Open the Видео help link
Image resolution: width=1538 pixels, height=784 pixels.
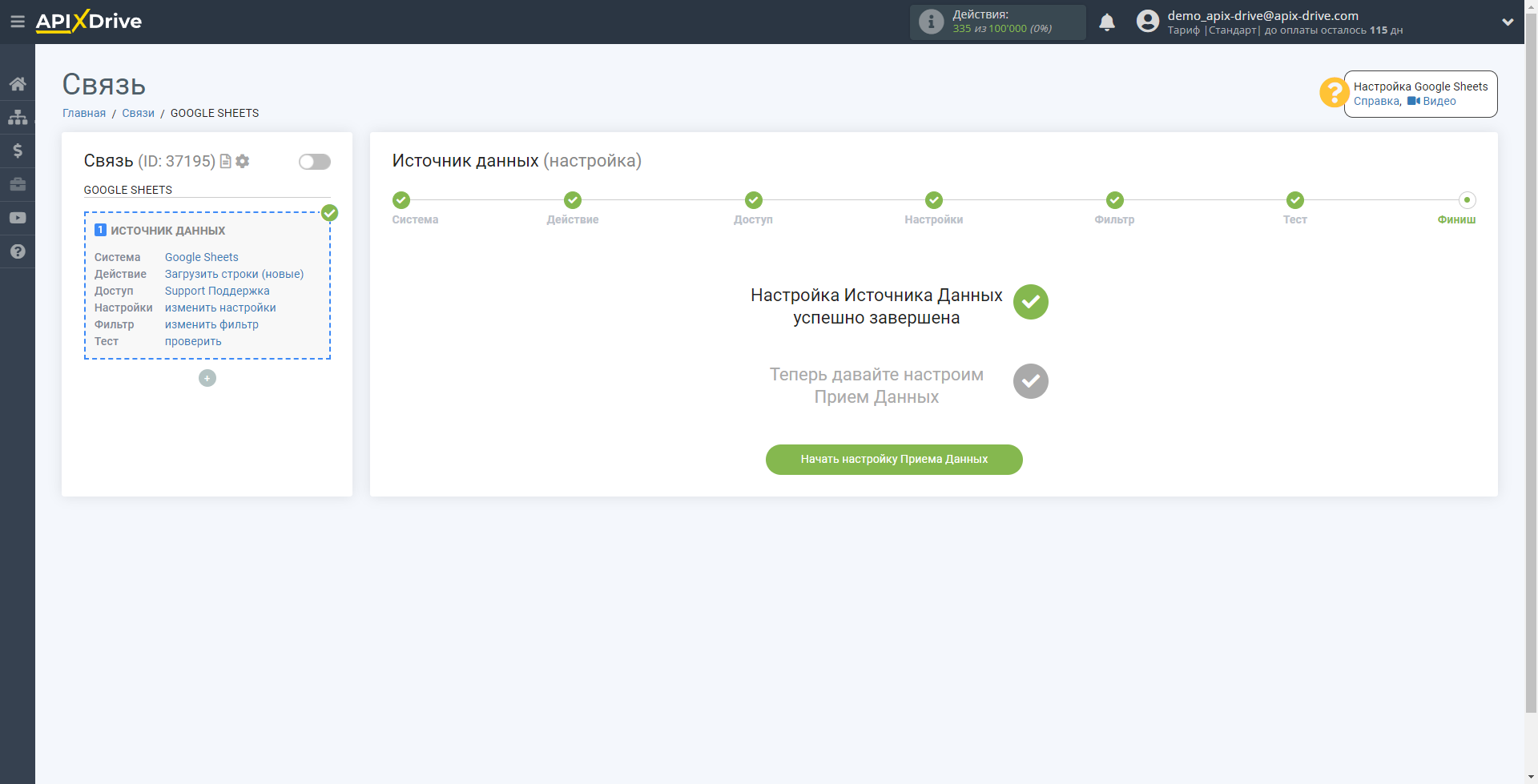coord(1431,101)
